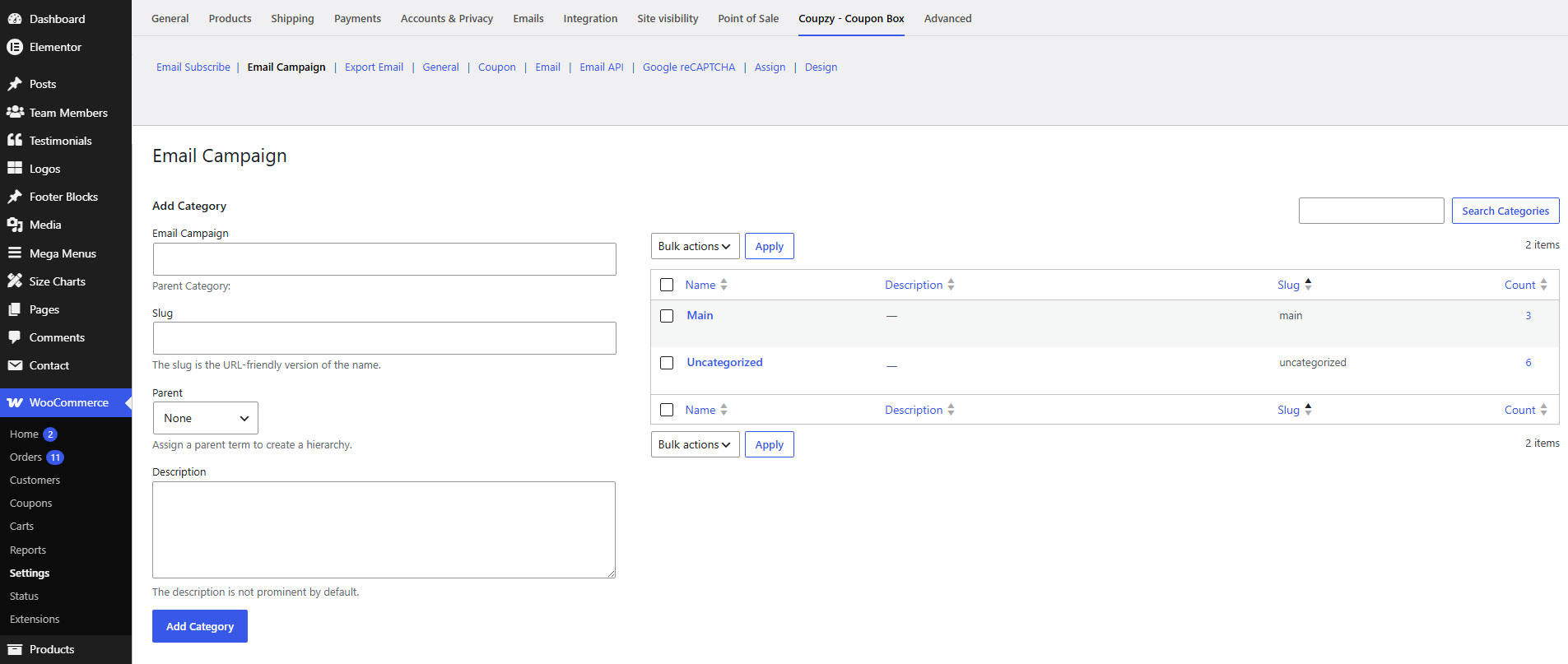Click the Testimonials quote icon
This screenshot has width=1568, height=664.
click(15, 141)
